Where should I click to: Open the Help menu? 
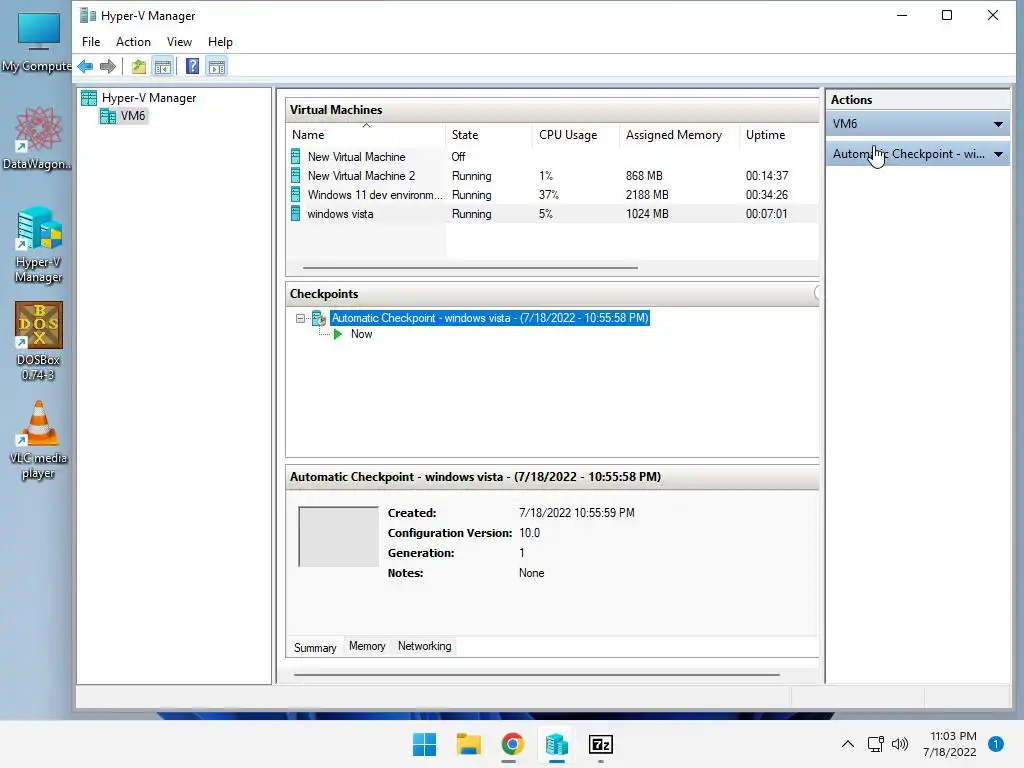tap(220, 42)
